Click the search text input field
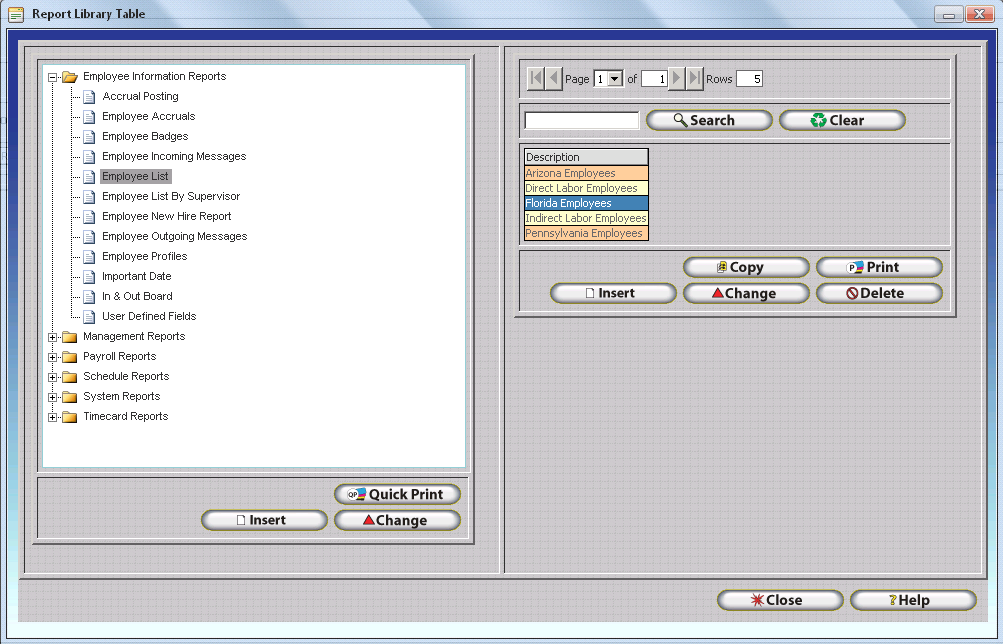1003x644 pixels. 581,120
